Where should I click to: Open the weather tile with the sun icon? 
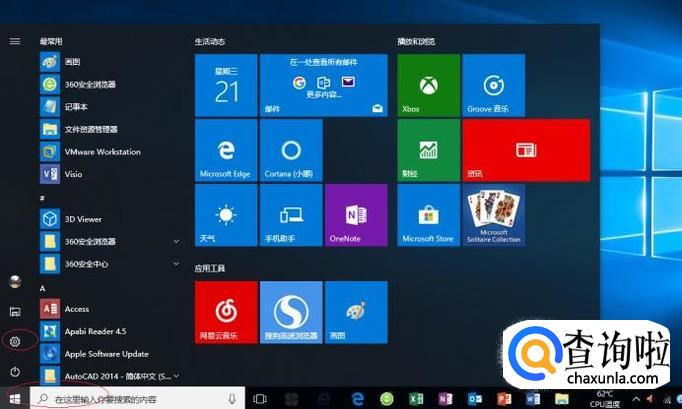(x=226, y=215)
